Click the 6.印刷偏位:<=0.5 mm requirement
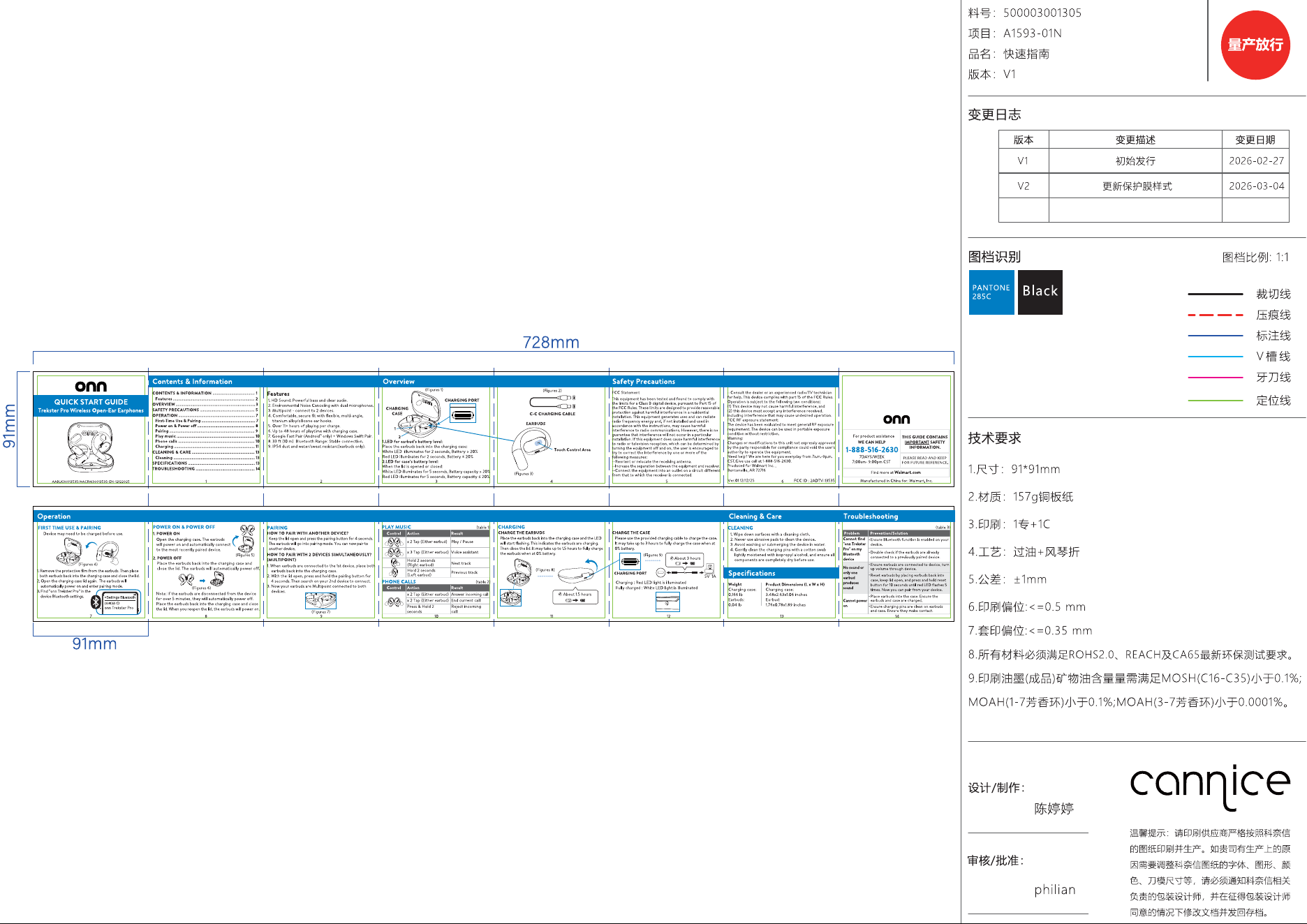 tap(1027, 607)
